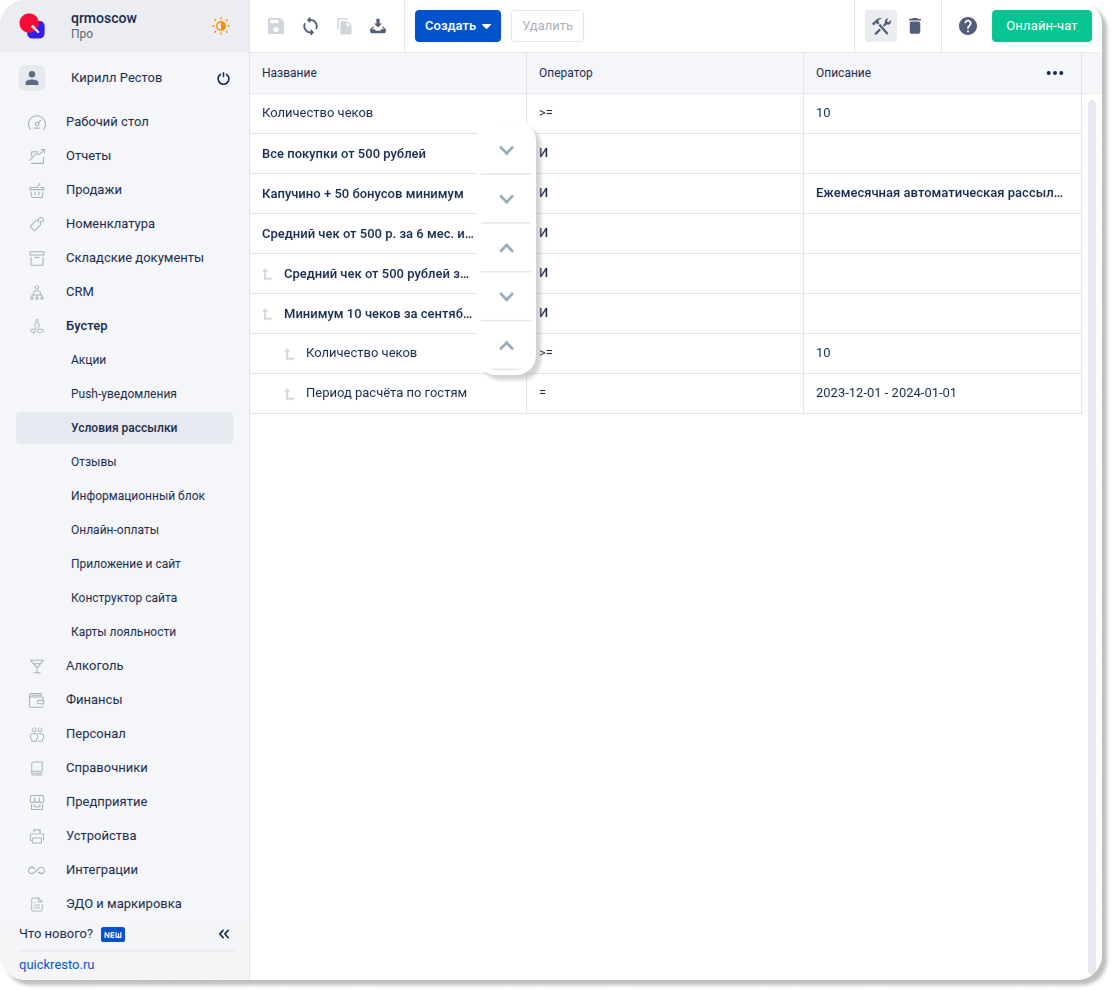This screenshot has height=989, width=1111.
Task: Sort by Название column header
Action: [289, 73]
